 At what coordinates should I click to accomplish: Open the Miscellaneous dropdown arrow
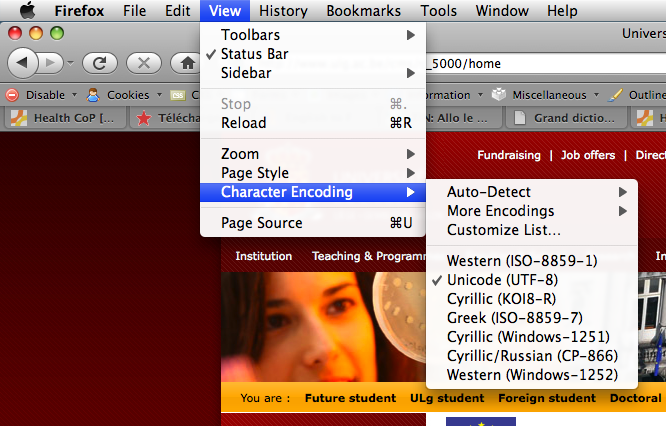pyautogui.click(x=596, y=95)
